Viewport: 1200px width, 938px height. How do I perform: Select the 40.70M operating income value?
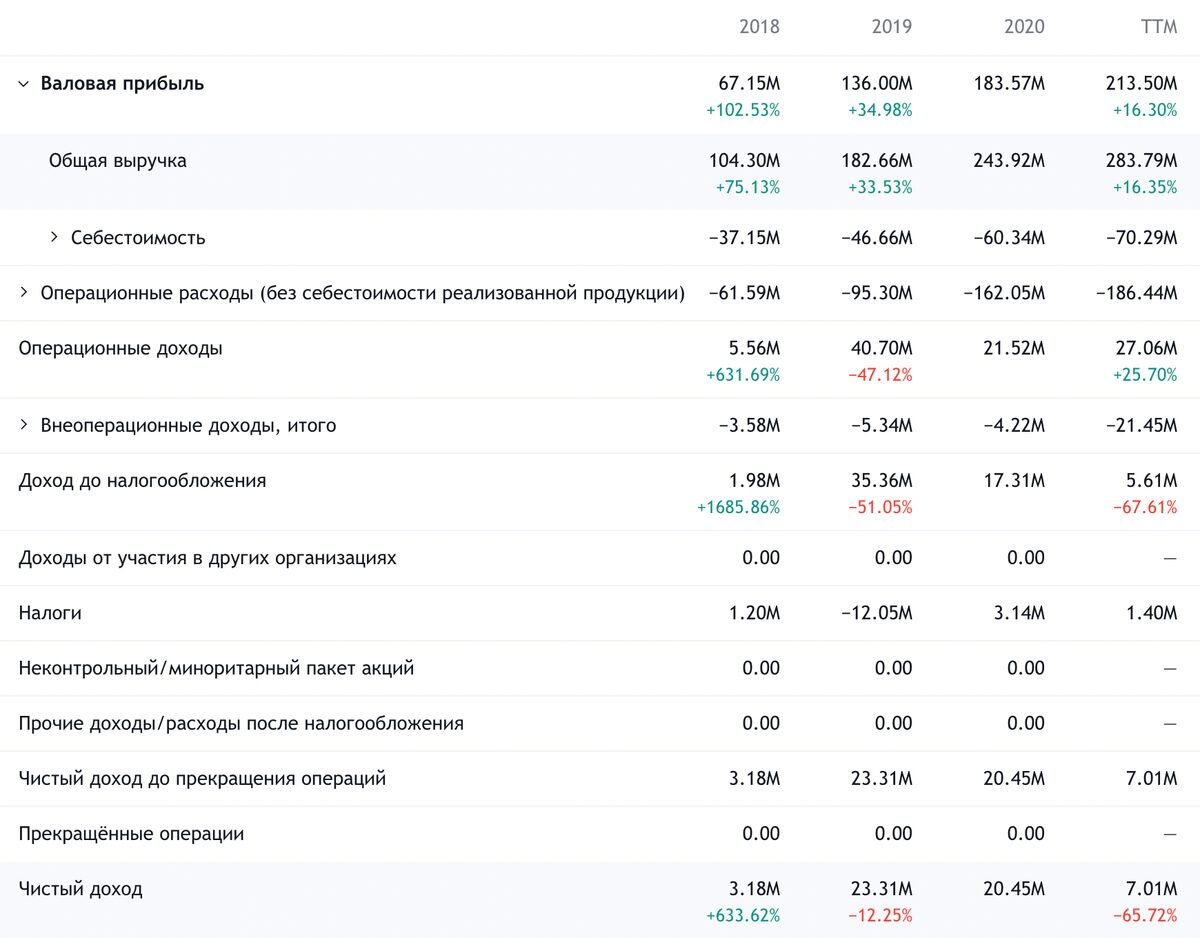(x=882, y=348)
